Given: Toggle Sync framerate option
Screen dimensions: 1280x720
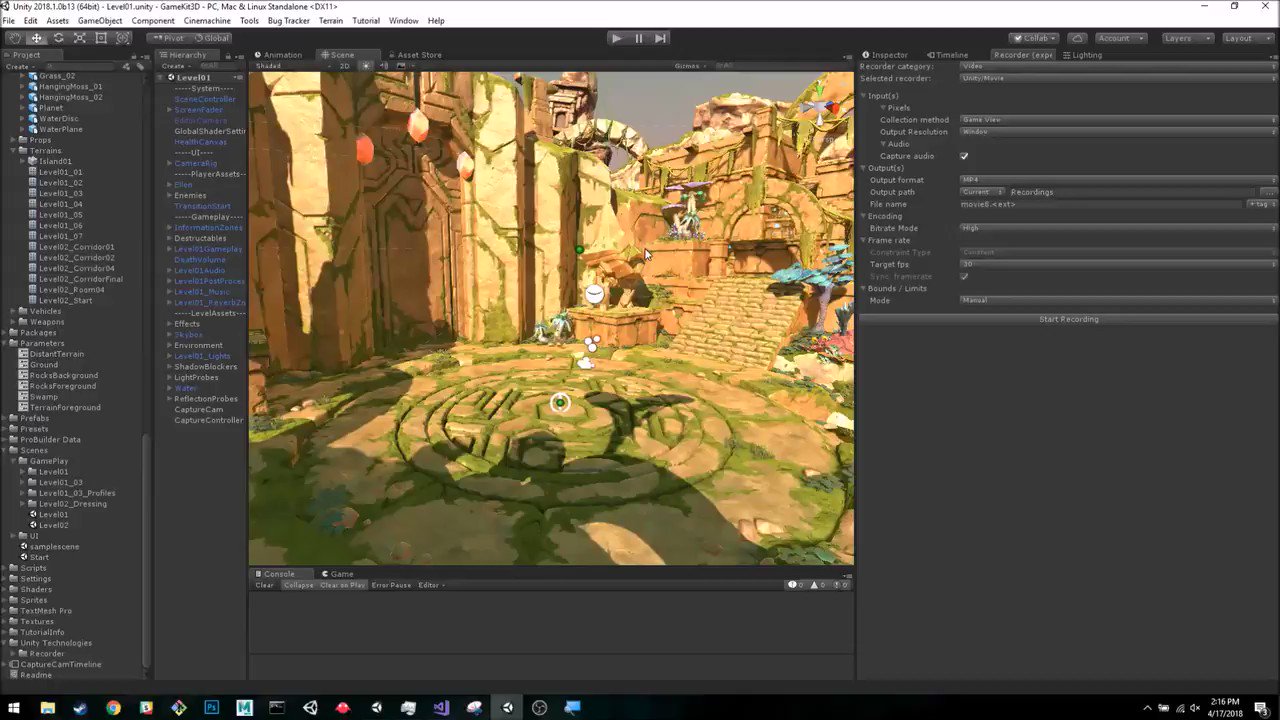Looking at the screenshot, I should point(964,277).
